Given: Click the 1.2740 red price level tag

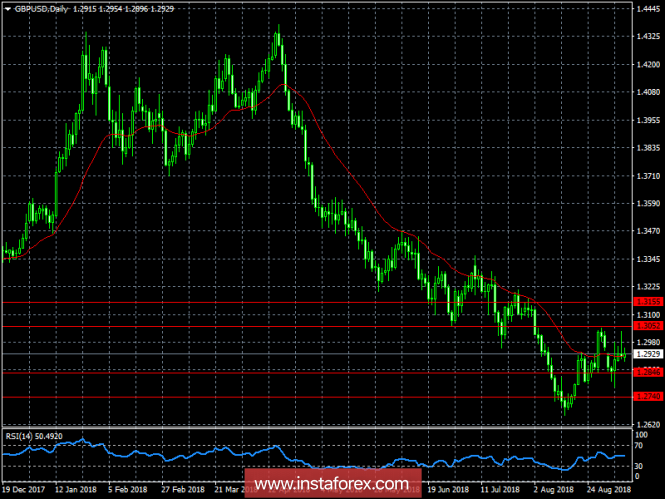Looking at the screenshot, I should pos(648,396).
